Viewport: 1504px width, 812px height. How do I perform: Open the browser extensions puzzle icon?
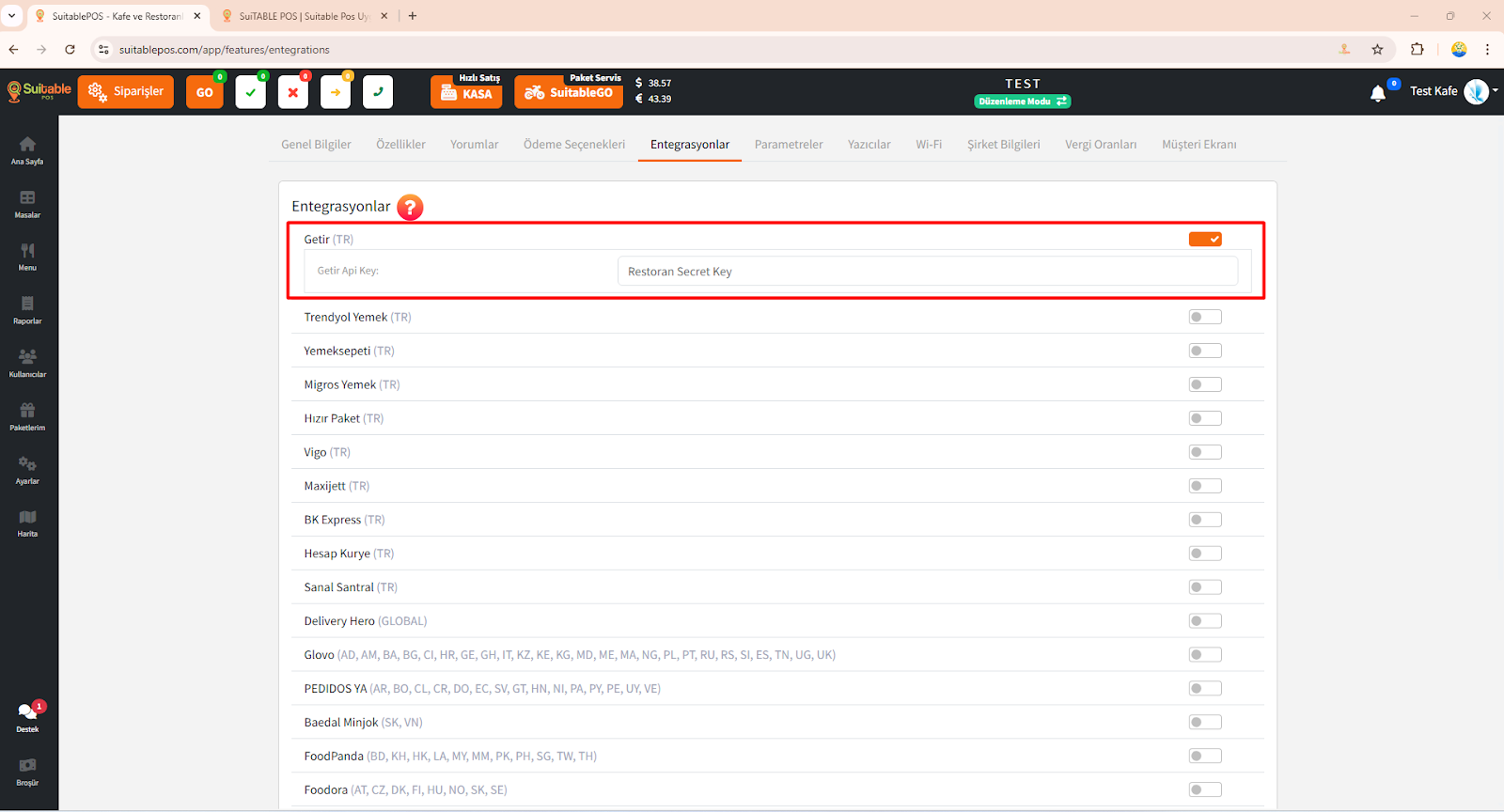1418,49
